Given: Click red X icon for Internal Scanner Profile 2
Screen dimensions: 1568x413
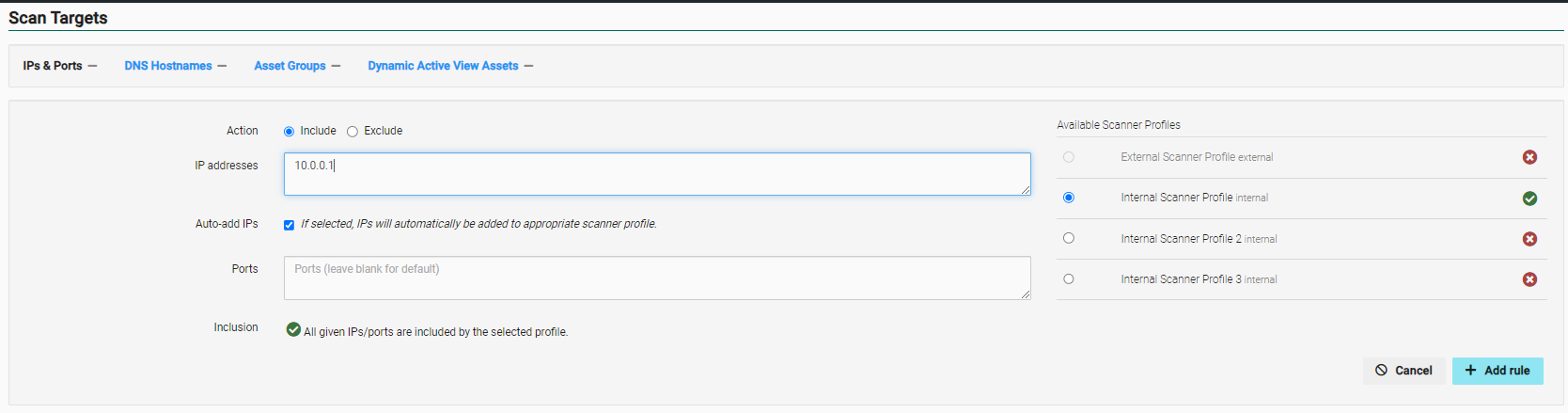Looking at the screenshot, I should [1529, 239].
